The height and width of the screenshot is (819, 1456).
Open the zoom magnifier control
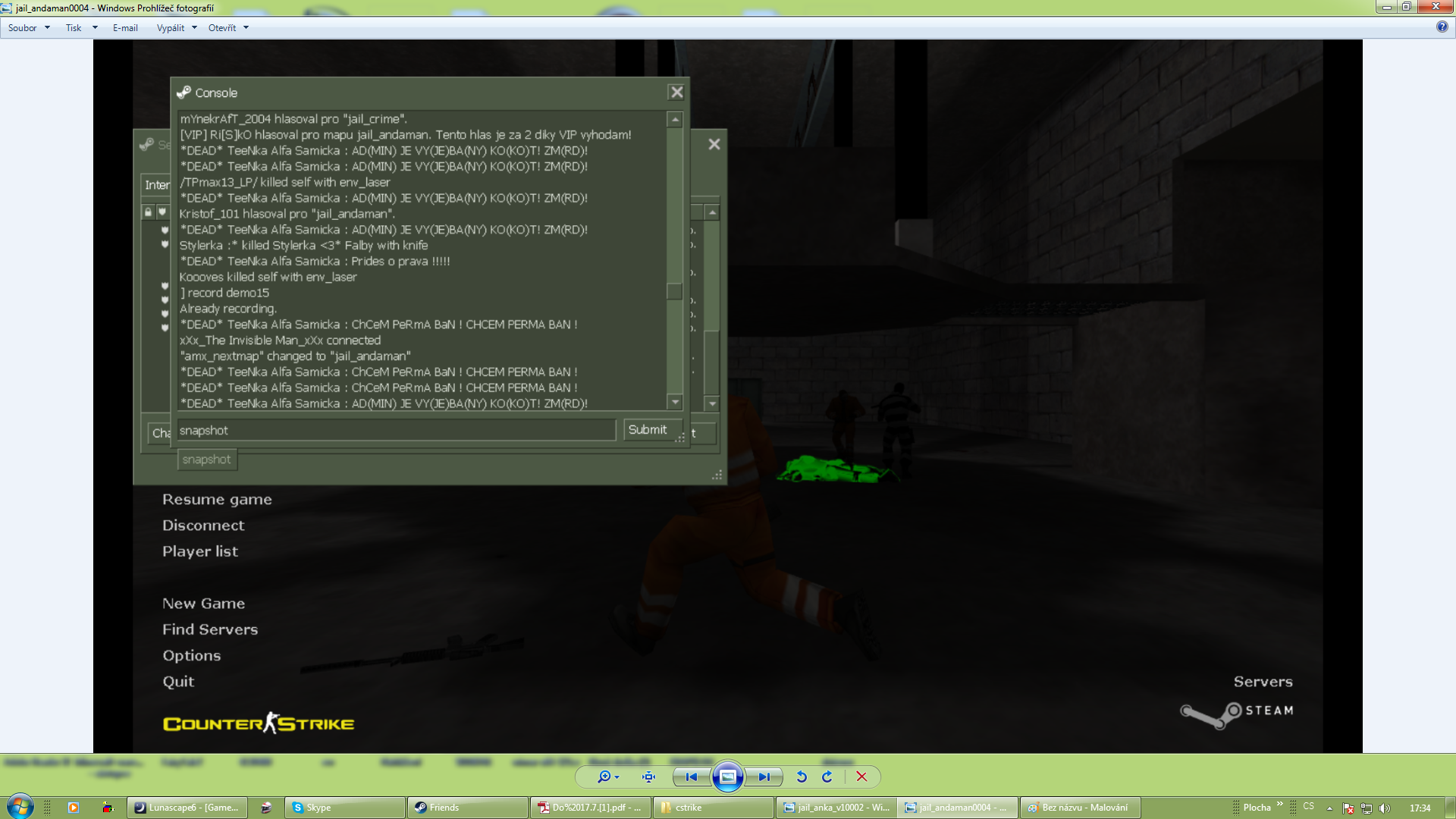pyautogui.click(x=608, y=777)
